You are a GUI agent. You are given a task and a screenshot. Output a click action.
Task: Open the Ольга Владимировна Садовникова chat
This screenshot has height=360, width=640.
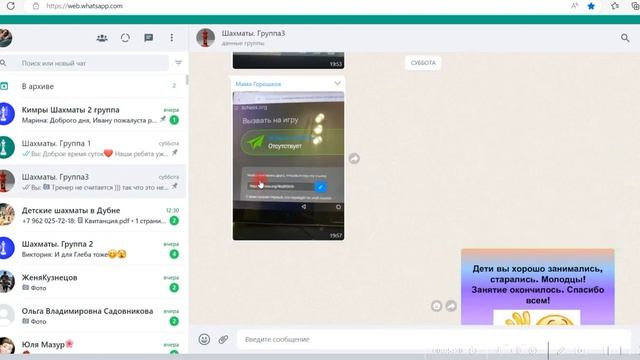tap(93, 315)
